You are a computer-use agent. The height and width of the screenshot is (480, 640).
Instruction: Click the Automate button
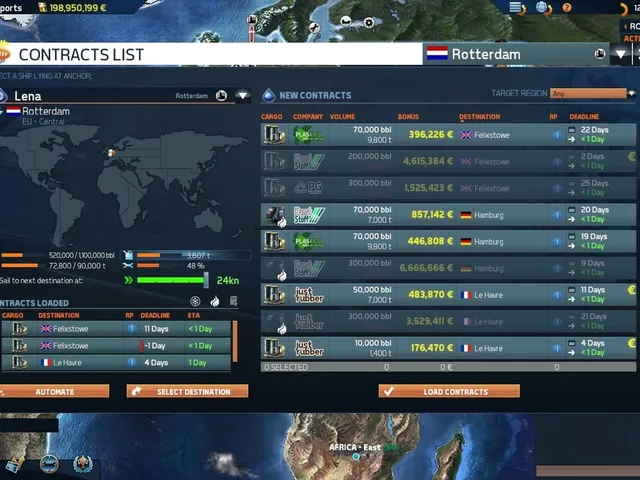coord(54,391)
